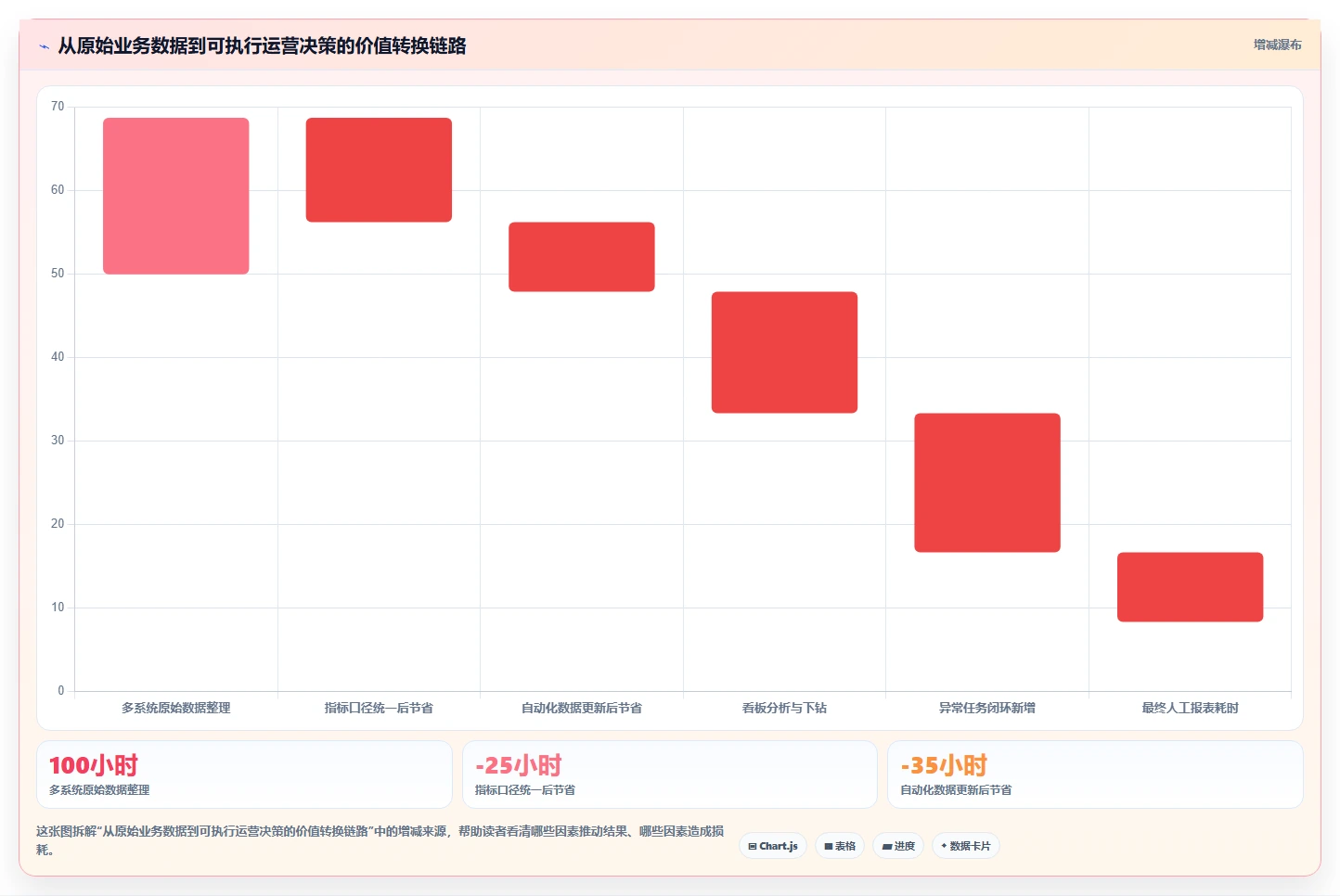Click the title icon before 从原始业务数据
The height and width of the screenshot is (896, 1340).
coord(44,46)
